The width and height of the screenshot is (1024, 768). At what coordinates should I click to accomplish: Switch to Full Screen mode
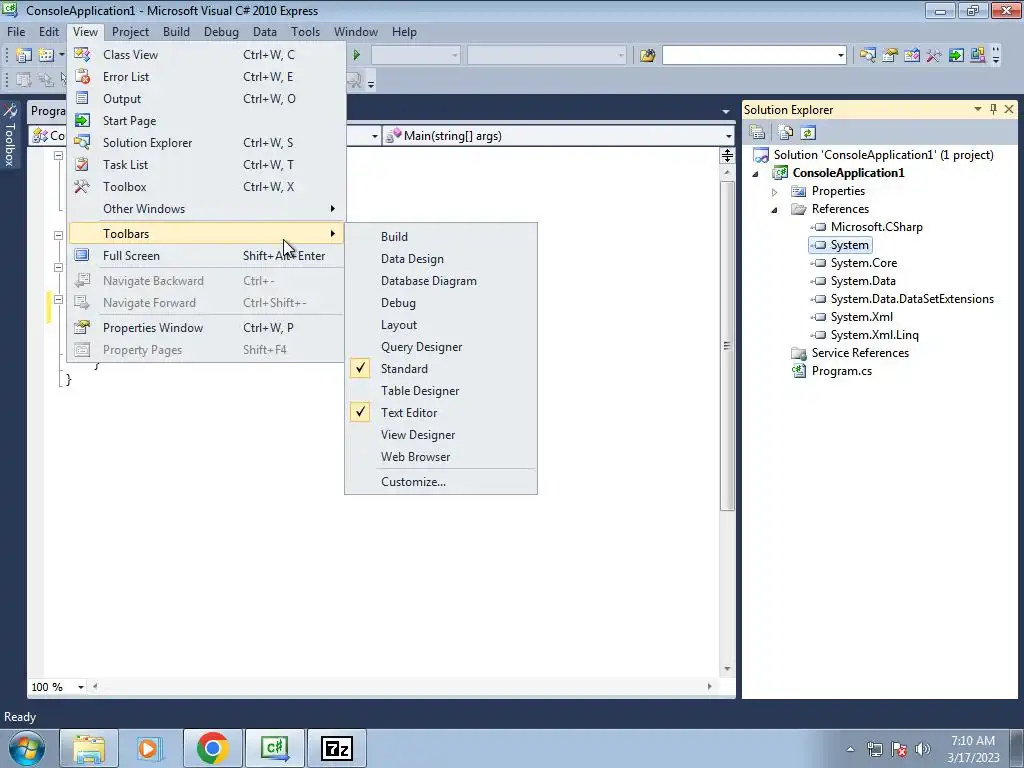(206, 256)
